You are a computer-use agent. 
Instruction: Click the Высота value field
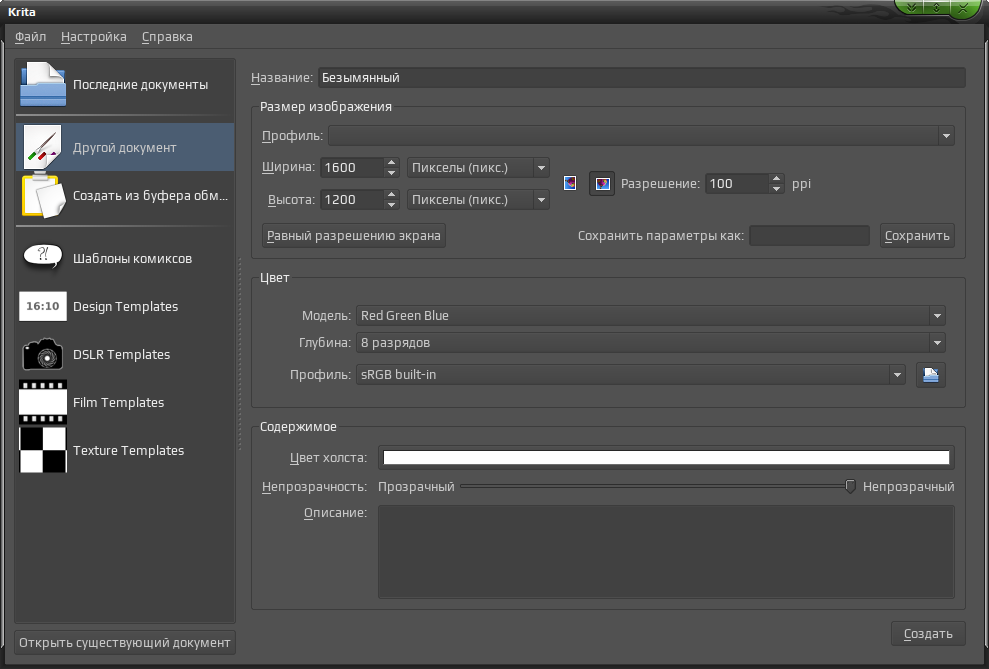point(352,200)
